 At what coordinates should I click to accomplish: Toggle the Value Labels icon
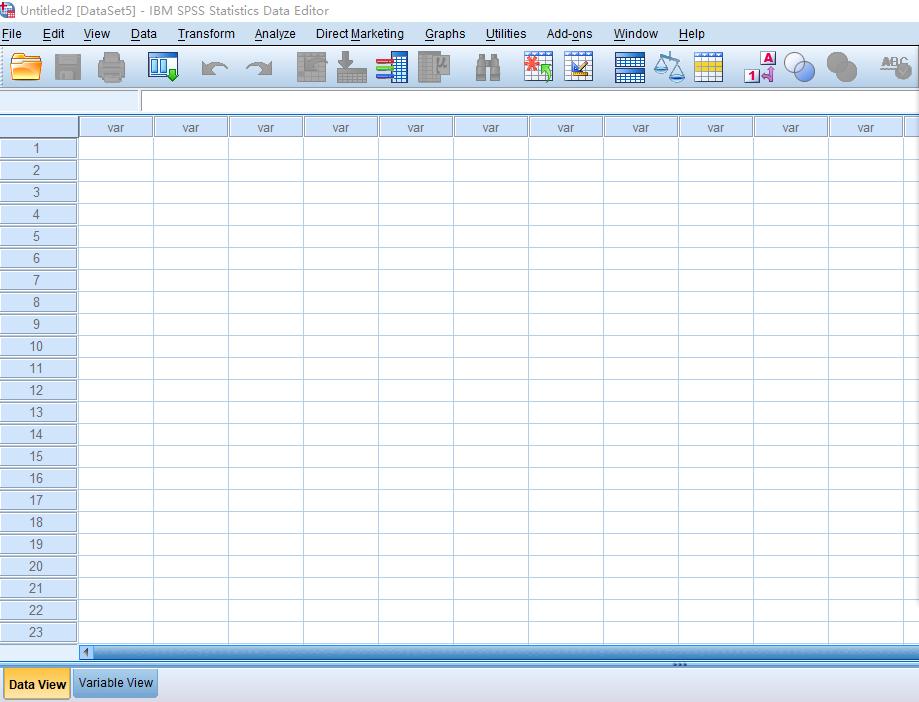coord(759,68)
